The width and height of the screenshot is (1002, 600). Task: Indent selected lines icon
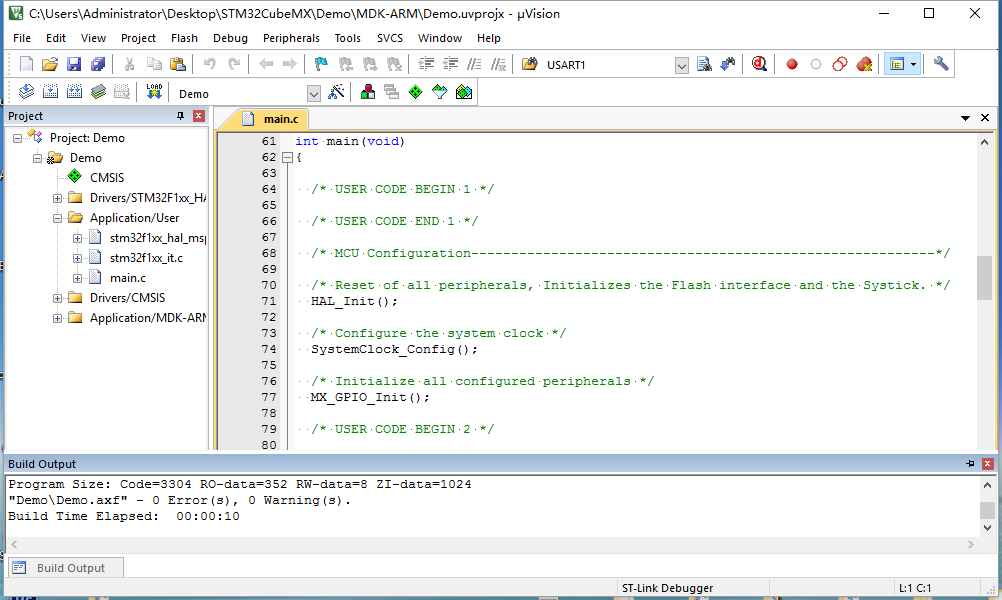click(426, 64)
